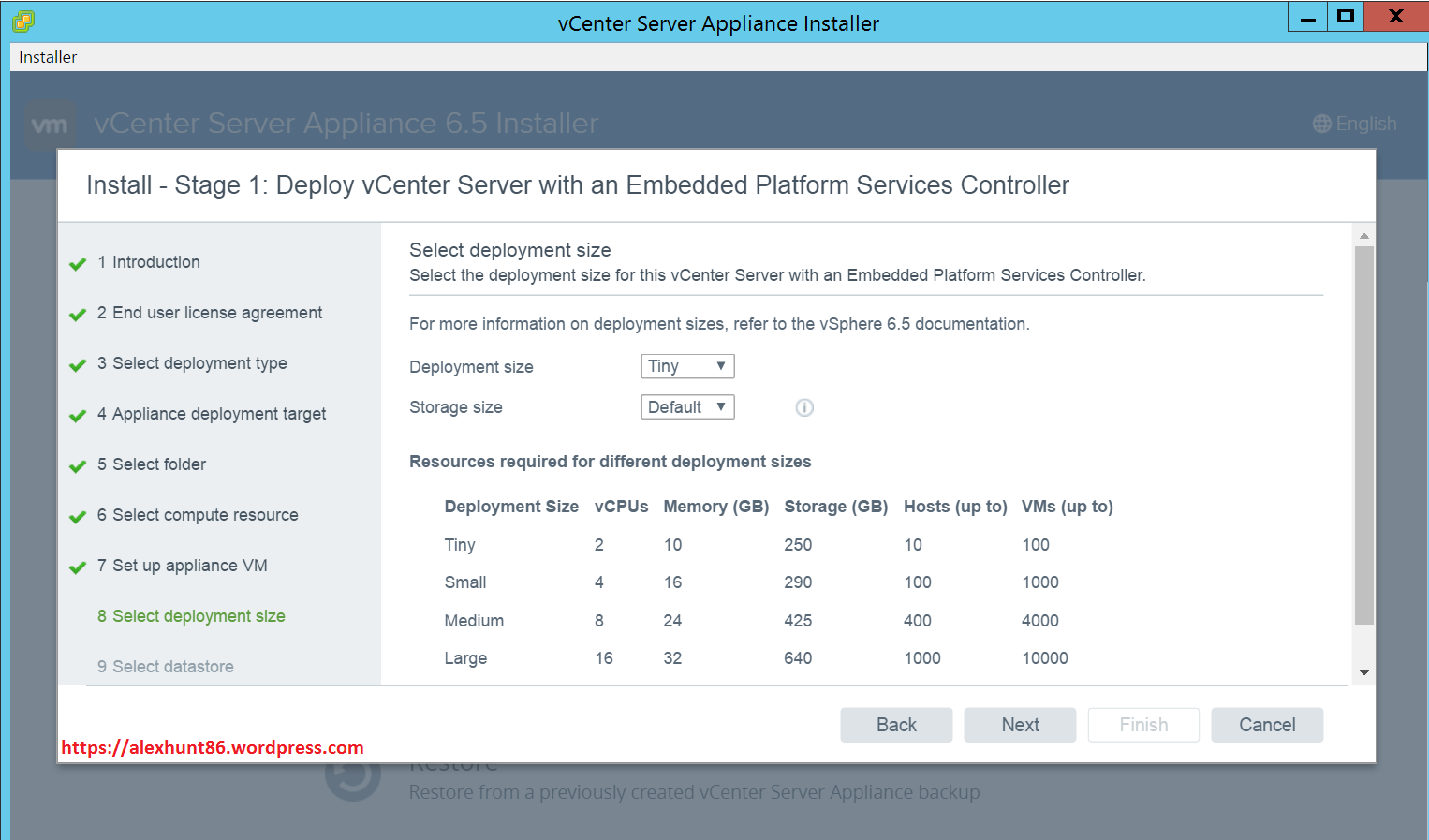The height and width of the screenshot is (840, 1429).
Task: Select the Select deployment size step
Action: click(191, 615)
